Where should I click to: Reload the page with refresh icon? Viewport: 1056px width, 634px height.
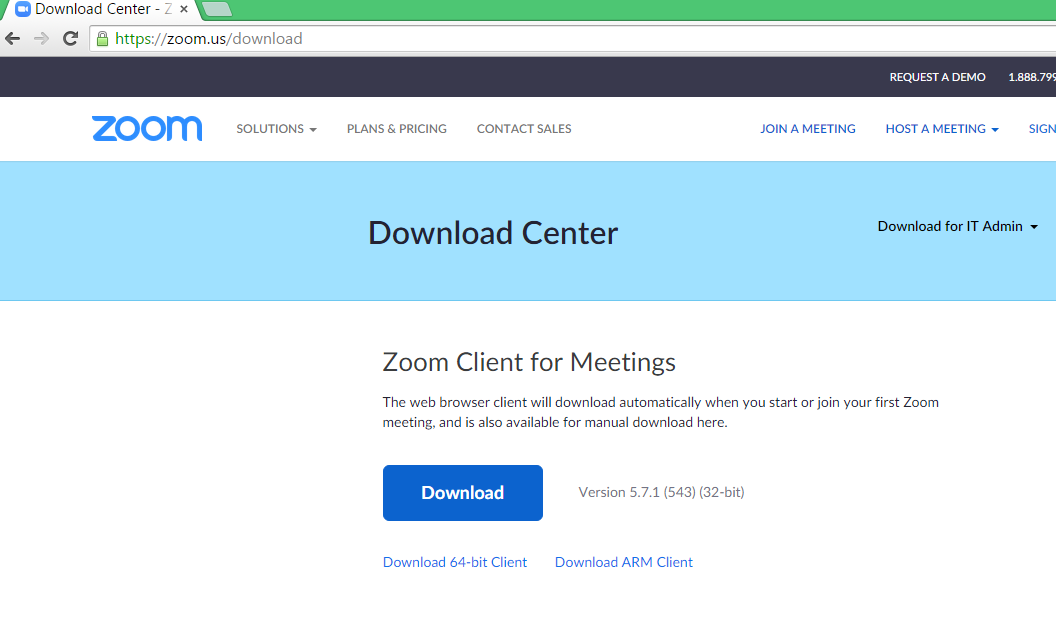pyautogui.click(x=70, y=38)
